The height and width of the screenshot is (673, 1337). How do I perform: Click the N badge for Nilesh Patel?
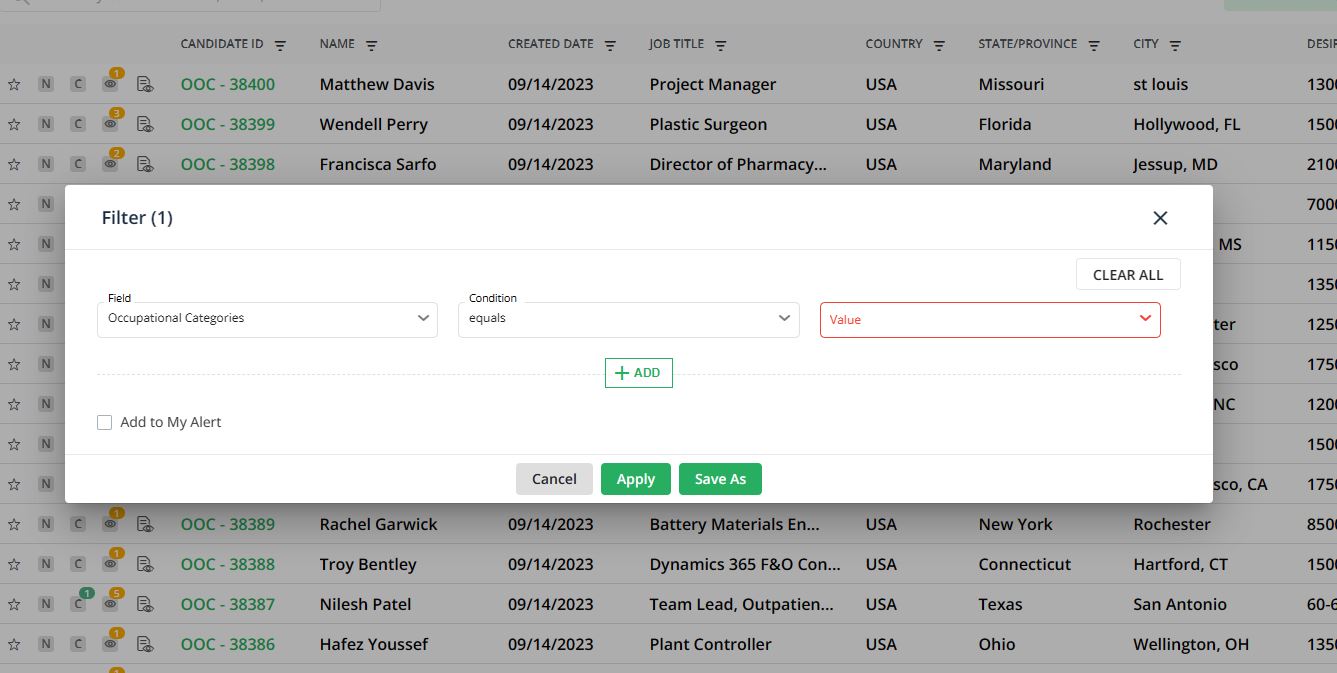tap(45, 605)
